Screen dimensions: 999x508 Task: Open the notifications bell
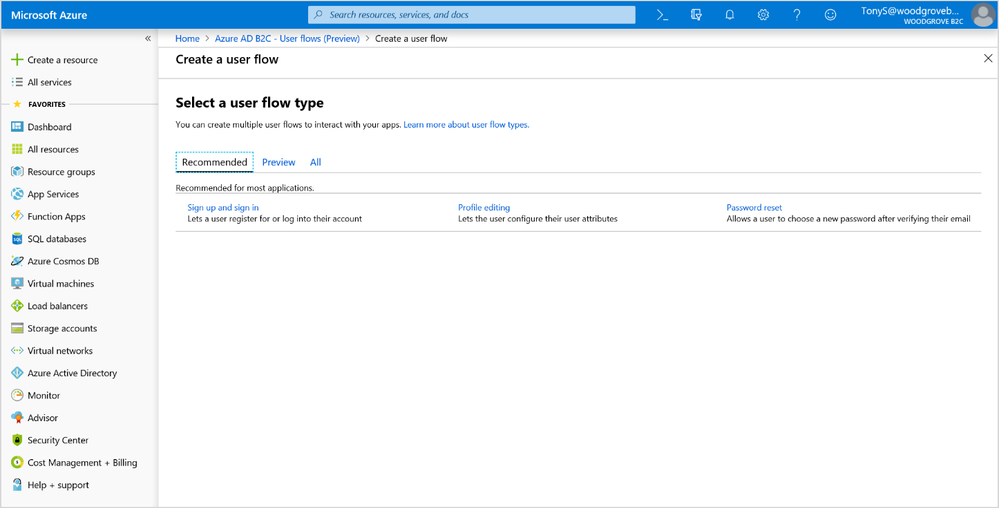click(729, 15)
